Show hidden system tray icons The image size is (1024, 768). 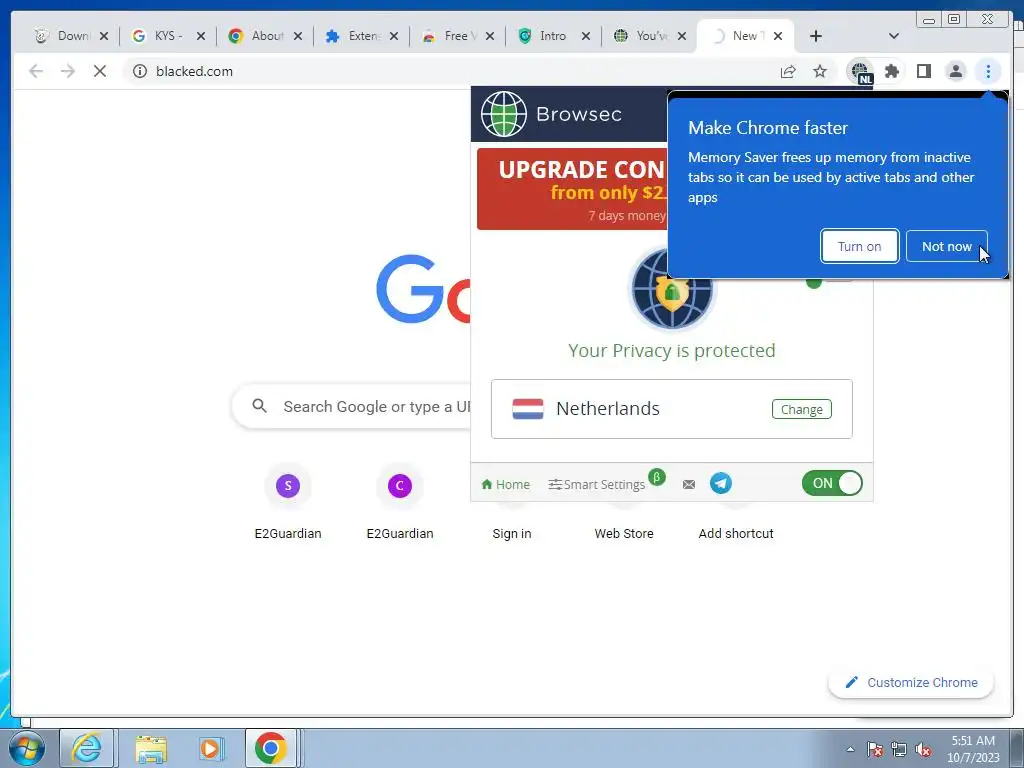point(850,749)
